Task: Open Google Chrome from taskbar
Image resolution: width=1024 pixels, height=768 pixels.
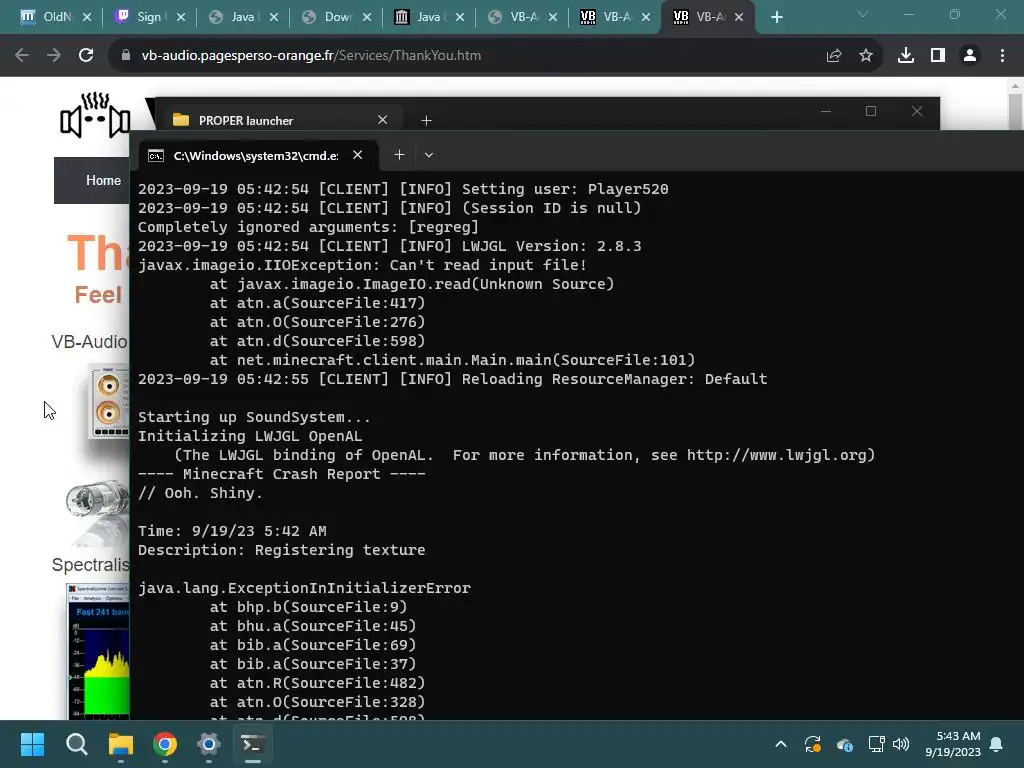Action: point(165,744)
